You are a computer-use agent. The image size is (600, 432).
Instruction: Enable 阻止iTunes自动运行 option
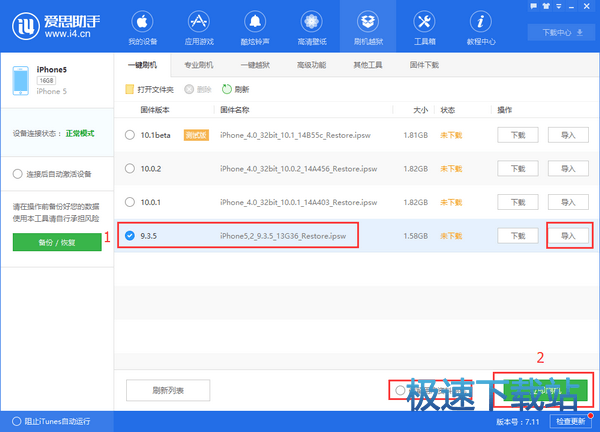point(16,421)
